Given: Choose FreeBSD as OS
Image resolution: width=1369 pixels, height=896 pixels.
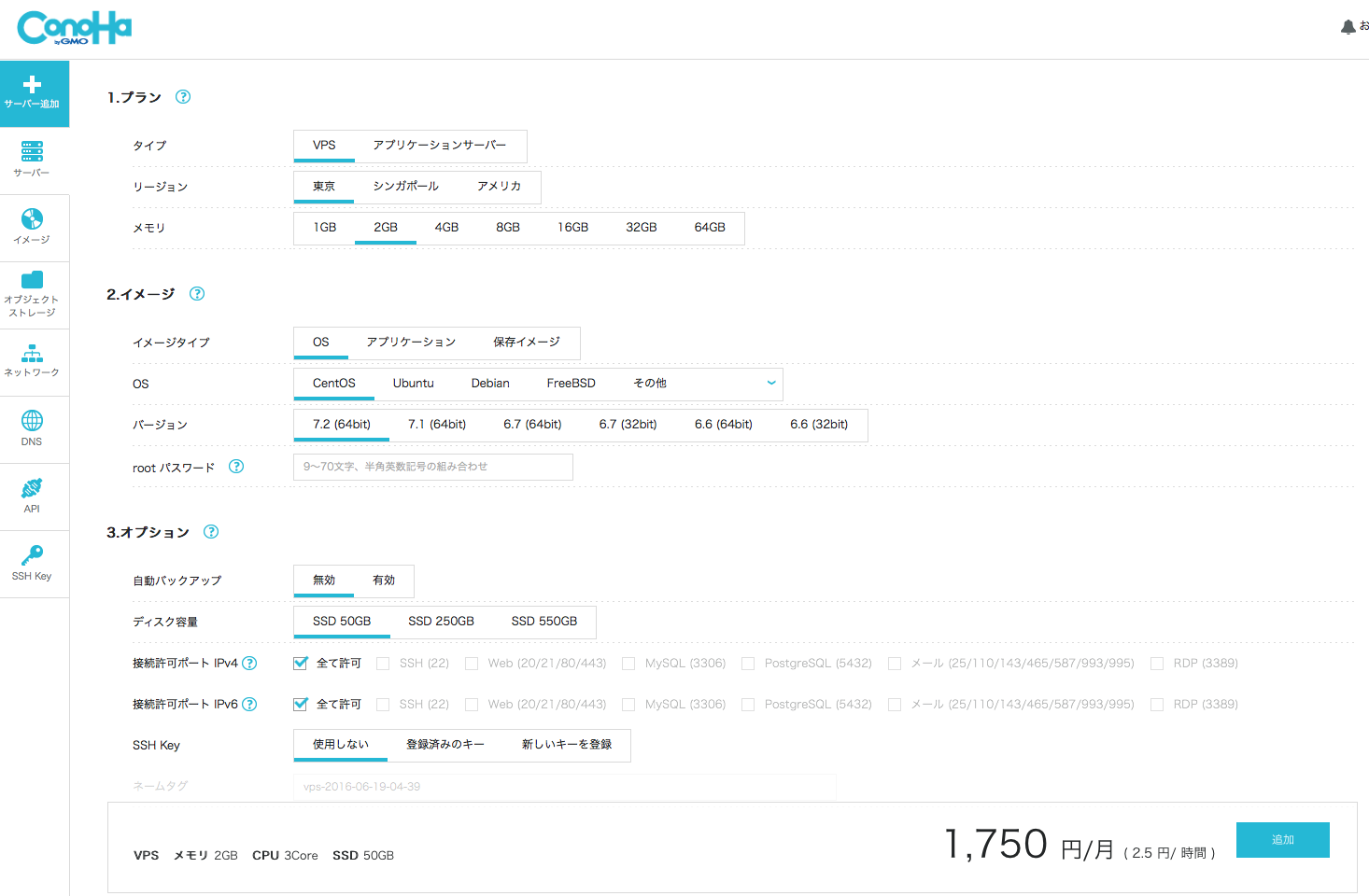Looking at the screenshot, I should [572, 384].
